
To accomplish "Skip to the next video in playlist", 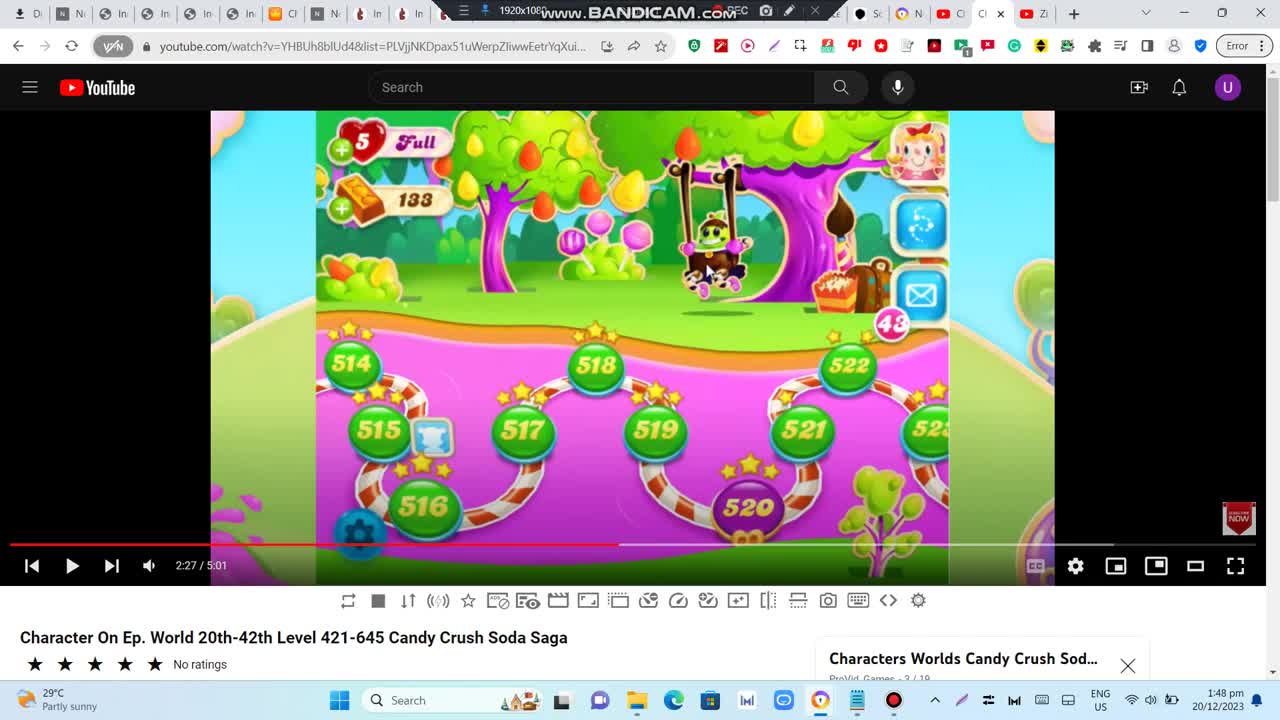I will click(x=111, y=566).
